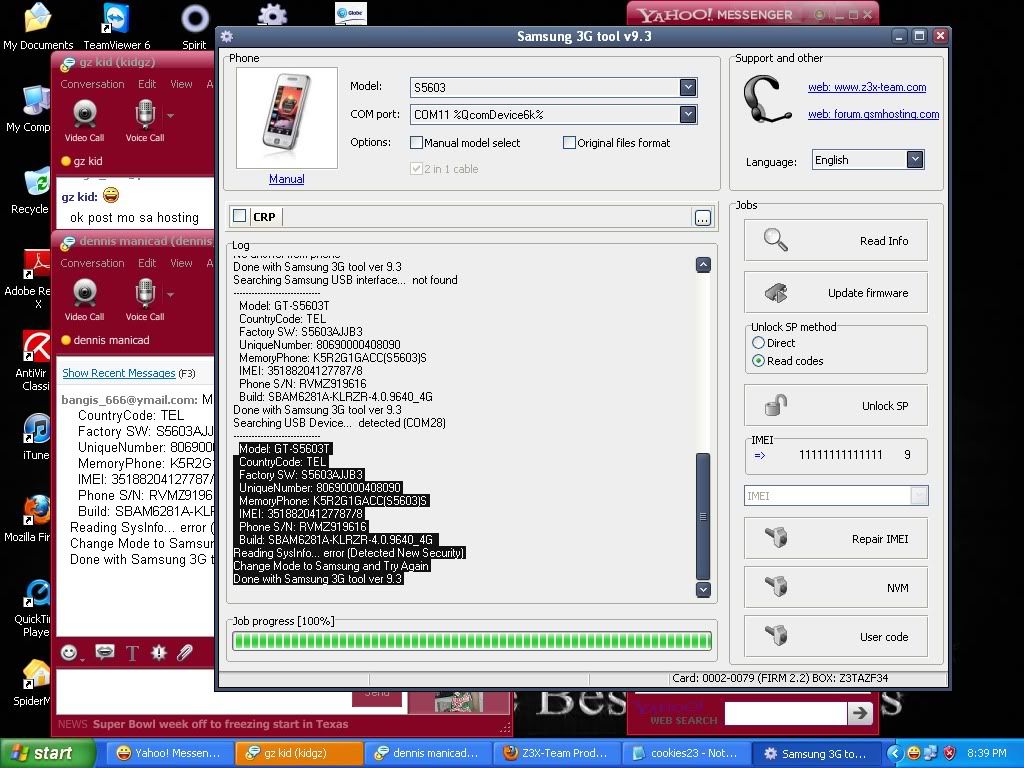The height and width of the screenshot is (768, 1024).
Task: Click the Windows start button
Action: (46, 753)
